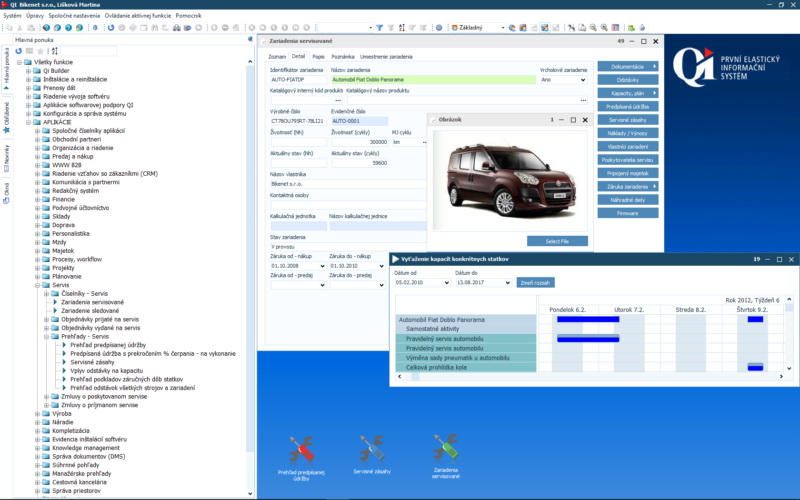Screen dimensions: 800x500
Task: Switch to the Zoznam tab
Action: [x=277, y=57]
